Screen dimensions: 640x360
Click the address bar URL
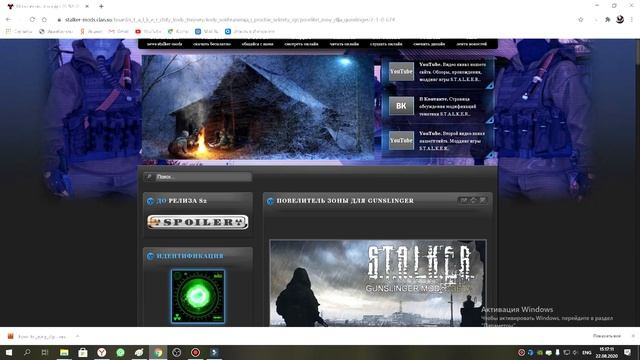(x=230, y=20)
